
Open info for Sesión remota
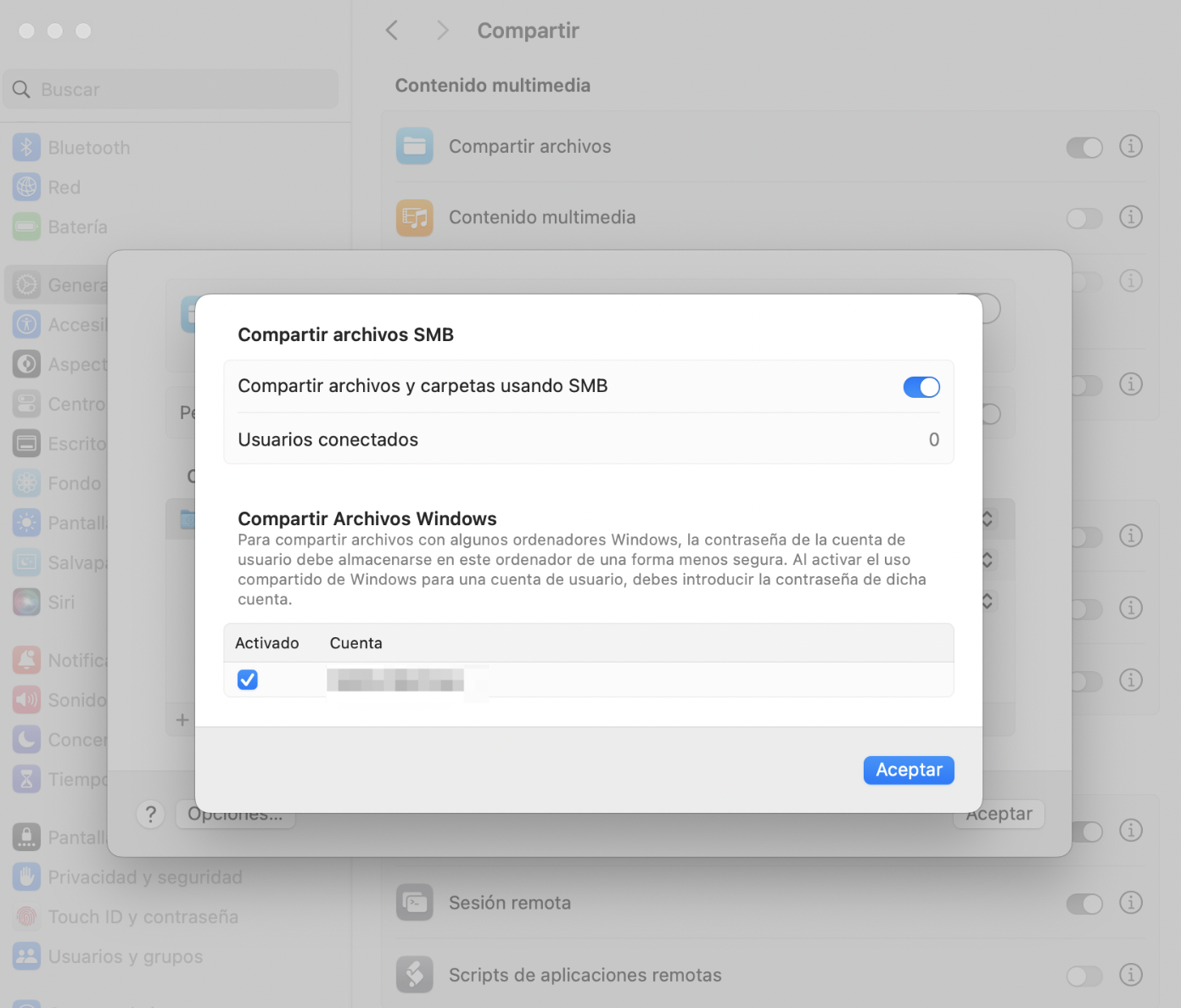pos(1131,902)
